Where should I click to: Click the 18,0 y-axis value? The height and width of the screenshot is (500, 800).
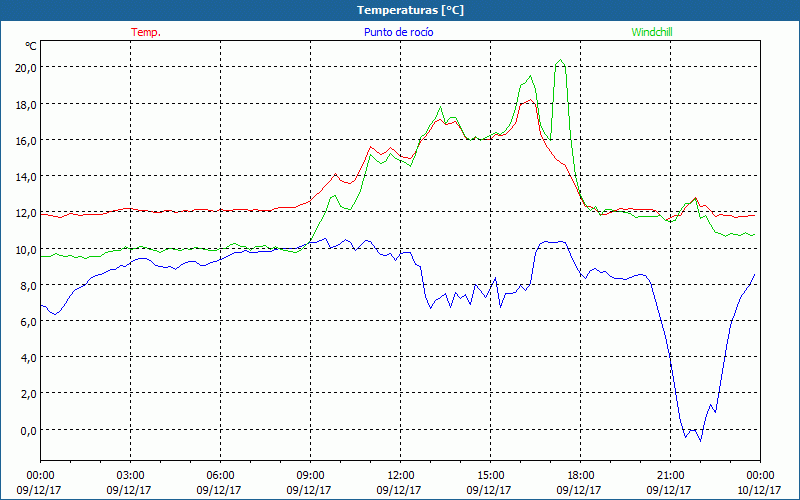coord(26,104)
